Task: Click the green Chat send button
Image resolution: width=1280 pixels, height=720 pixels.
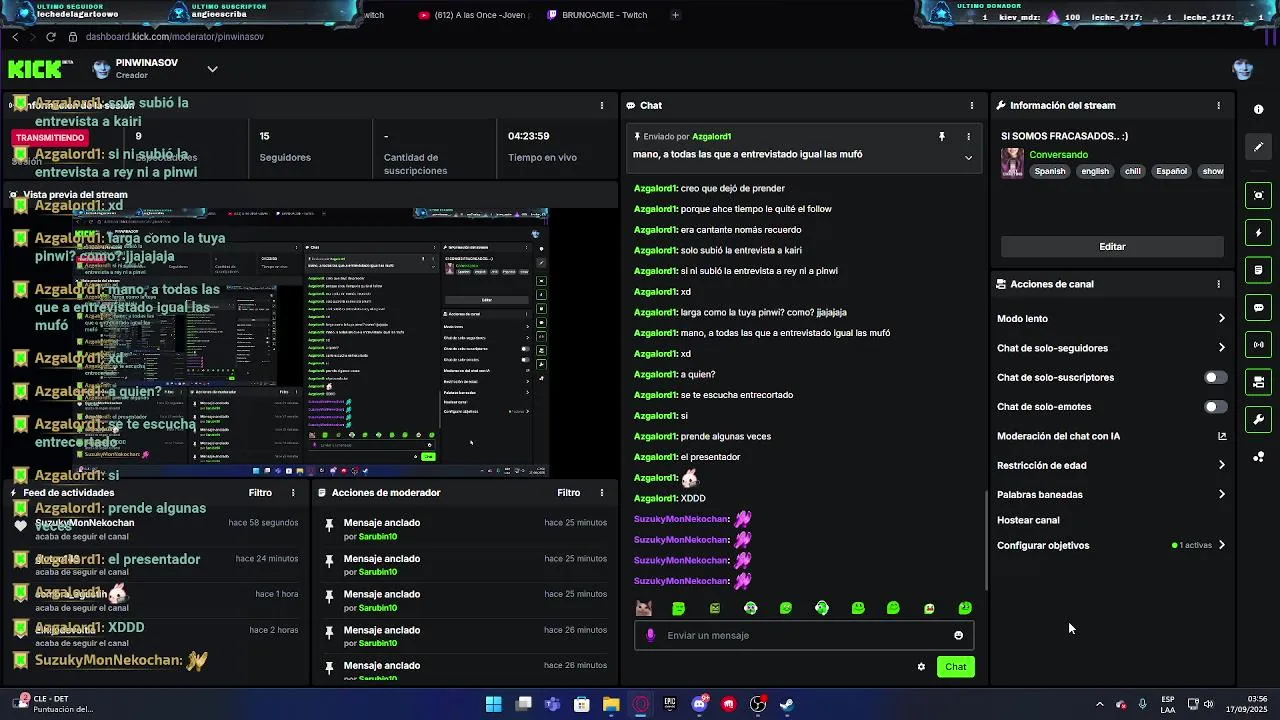Action: (x=955, y=667)
